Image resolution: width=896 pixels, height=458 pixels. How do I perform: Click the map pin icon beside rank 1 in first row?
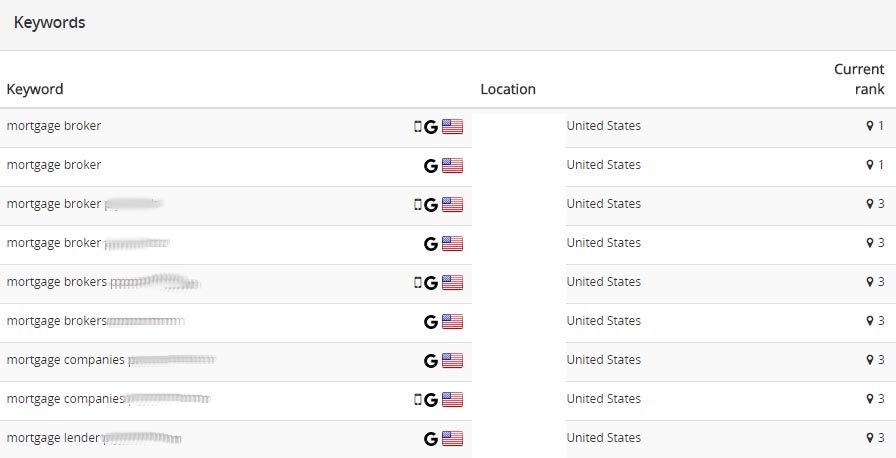(870, 126)
